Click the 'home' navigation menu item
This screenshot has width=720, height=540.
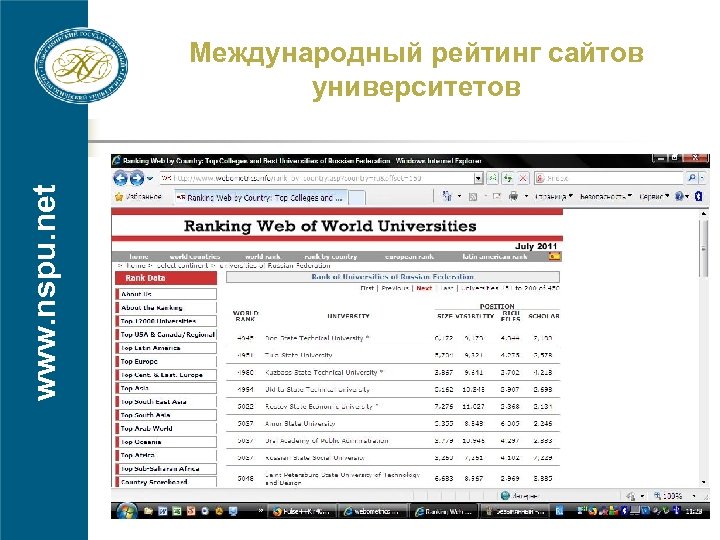(138, 257)
